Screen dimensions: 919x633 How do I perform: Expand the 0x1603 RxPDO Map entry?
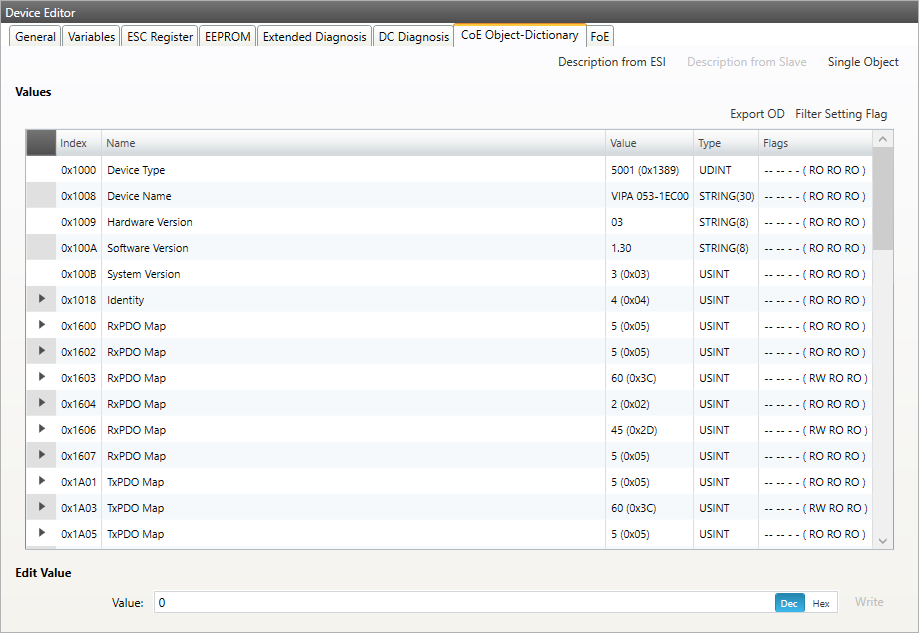42,378
